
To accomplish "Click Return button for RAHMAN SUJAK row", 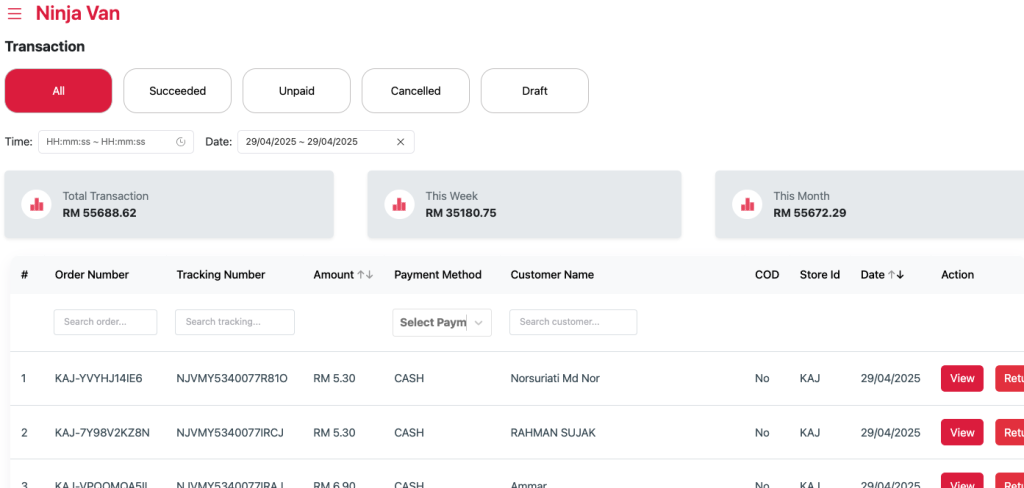I will click(1010, 432).
